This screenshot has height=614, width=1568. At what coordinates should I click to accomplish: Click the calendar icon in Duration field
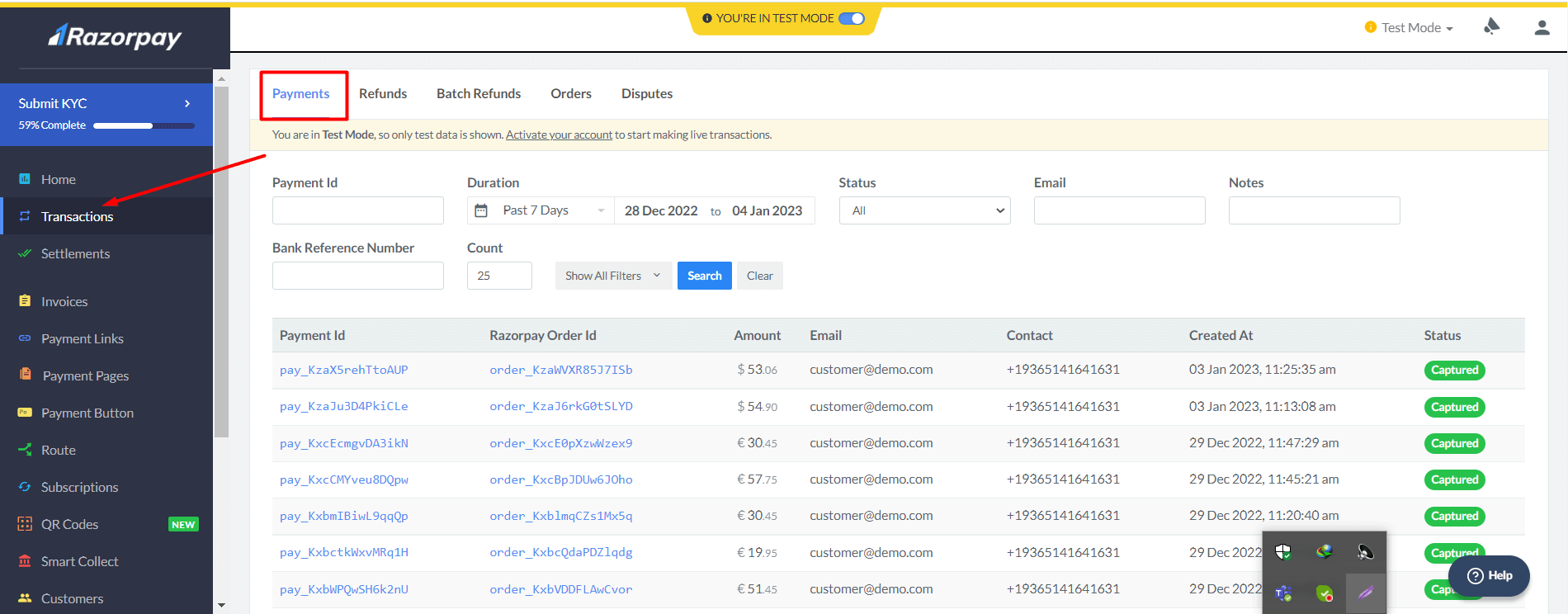481,210
